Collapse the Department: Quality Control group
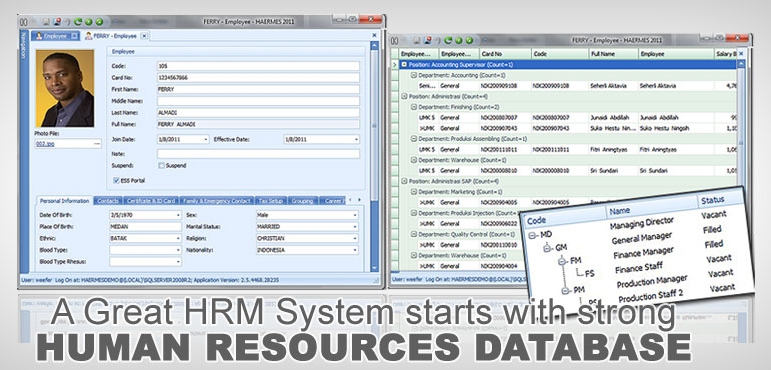This screenshot has width=771, height=370. click(414, 234)
